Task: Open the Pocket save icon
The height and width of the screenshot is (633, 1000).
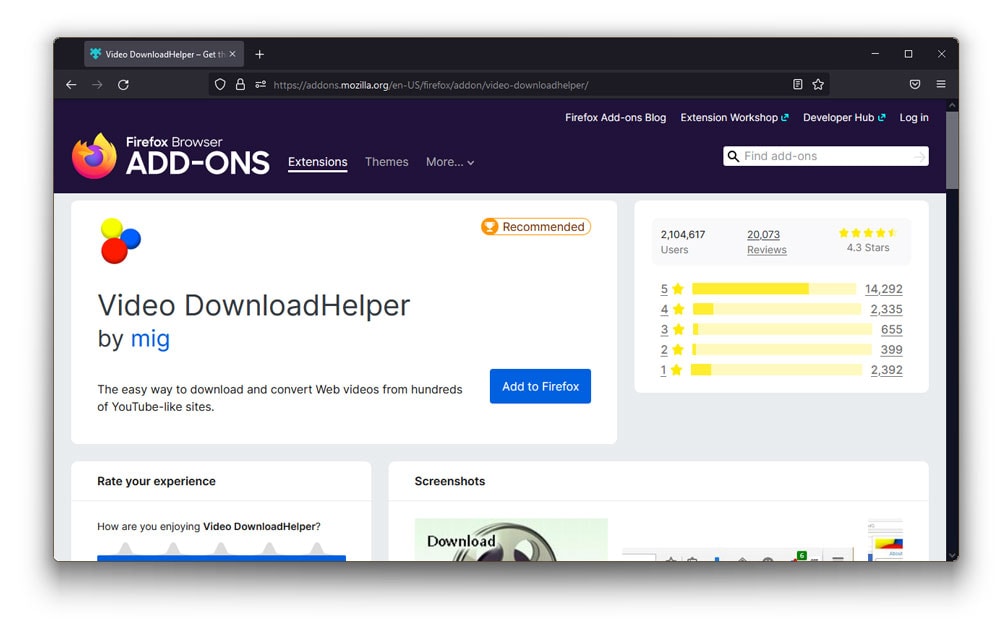Action: pos(915,85)
